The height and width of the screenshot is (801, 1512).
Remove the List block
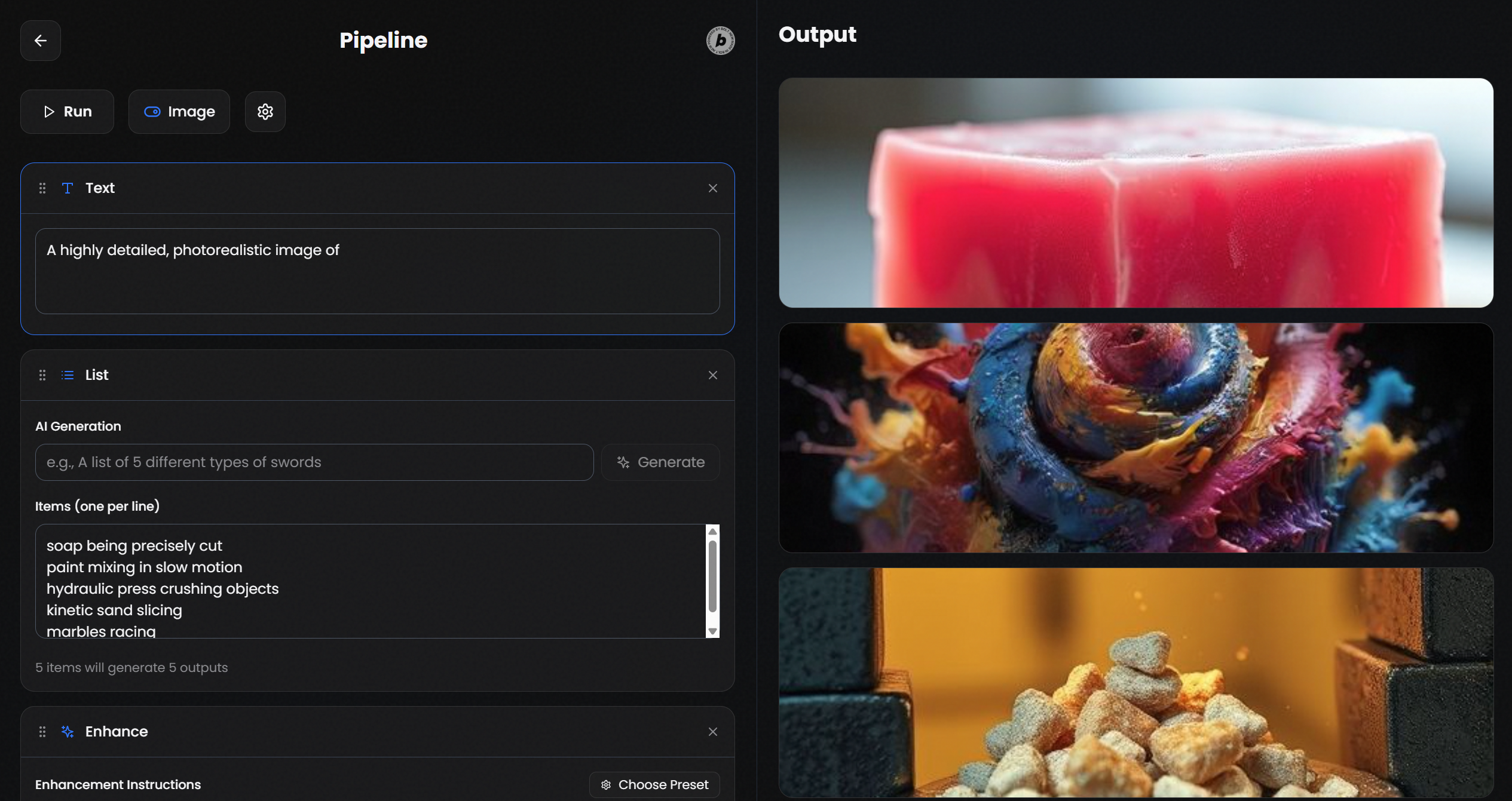tap(712, 375)
